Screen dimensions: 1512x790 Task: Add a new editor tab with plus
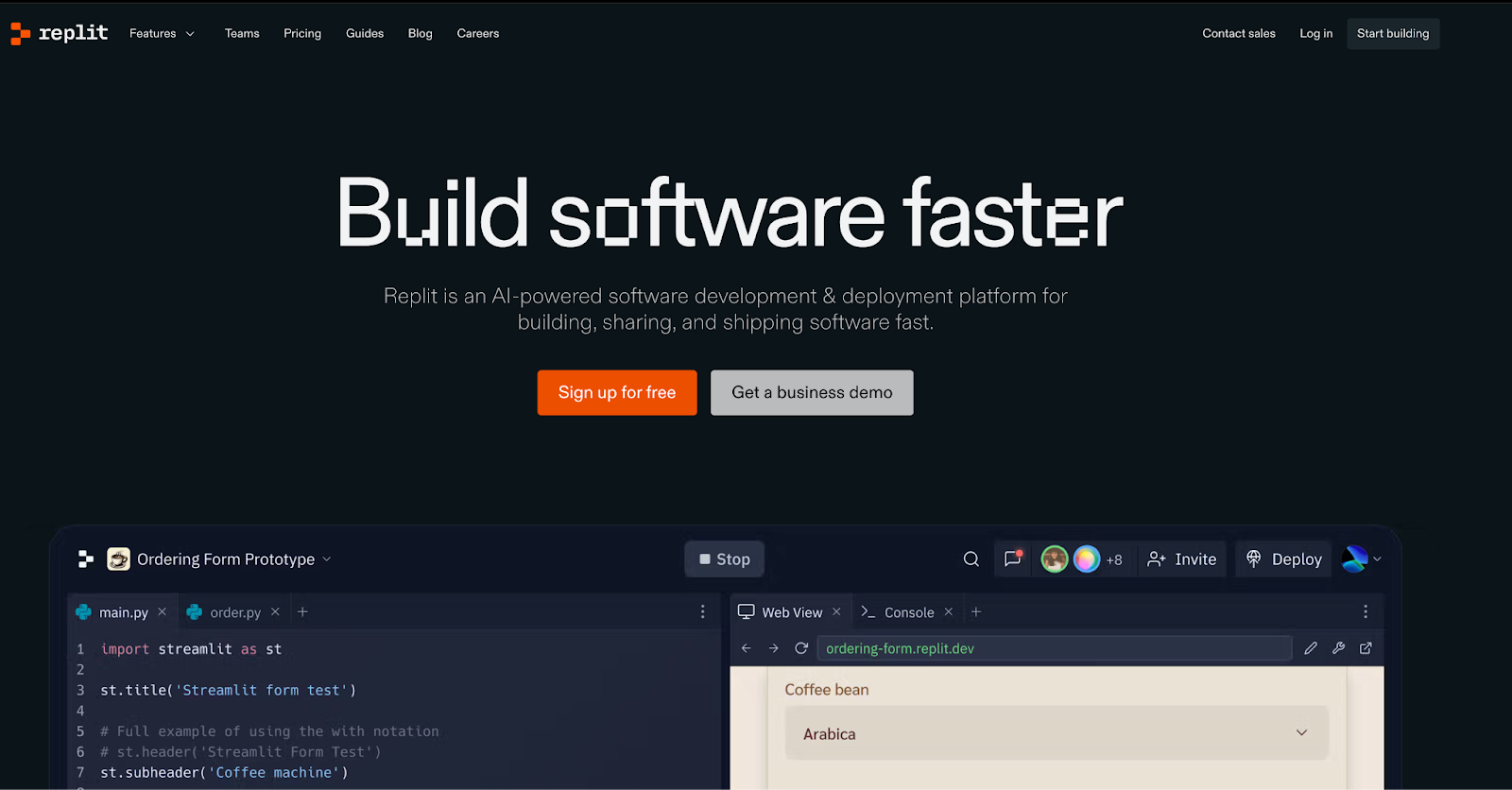coord(302,611)
